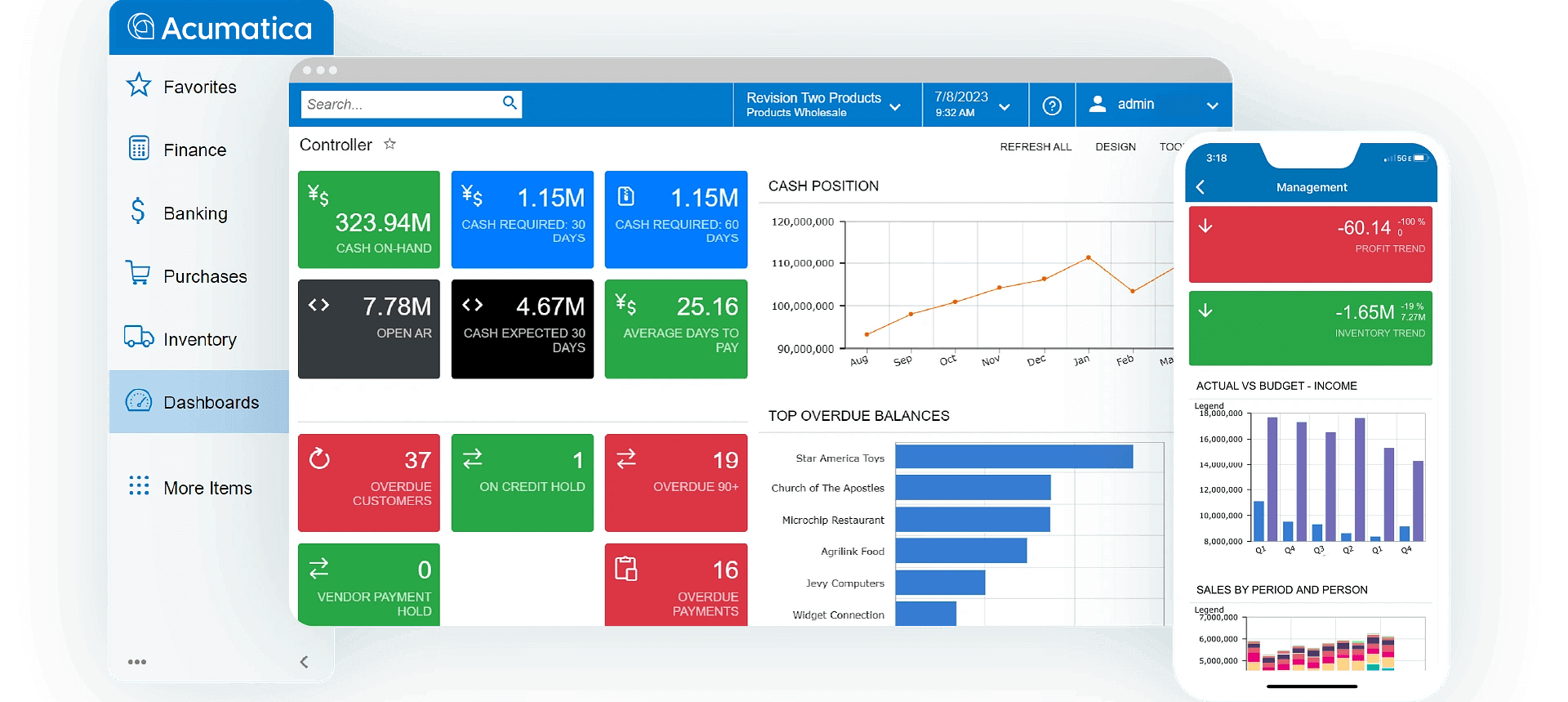The height and width of the screenshot is (702, 1568).
Task: Click the Star America Toys blue bar
Action: click(x=1013, y=457)
